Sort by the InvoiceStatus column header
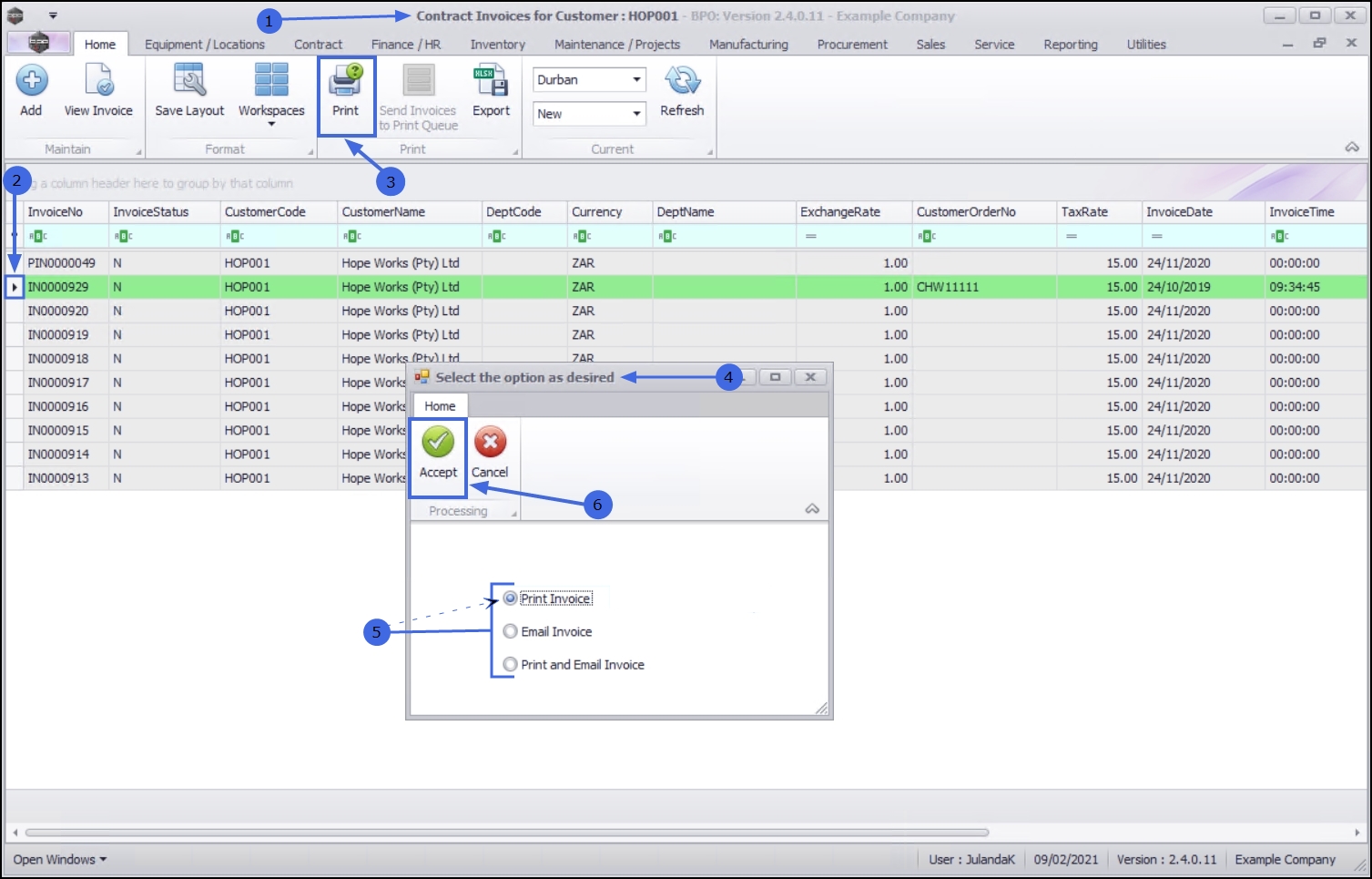Image resolution: width=1372 pixels, height=879 pixels. pos(164,212)
